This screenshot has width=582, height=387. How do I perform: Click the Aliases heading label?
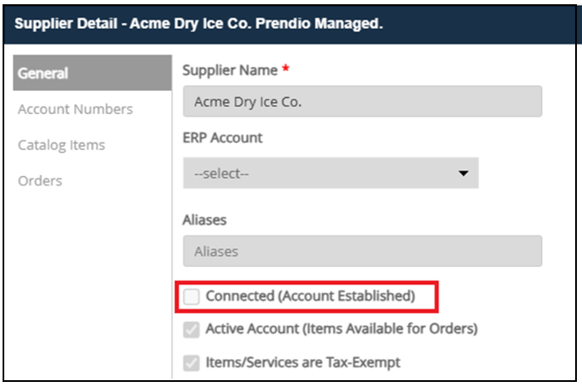coord(205,220)
